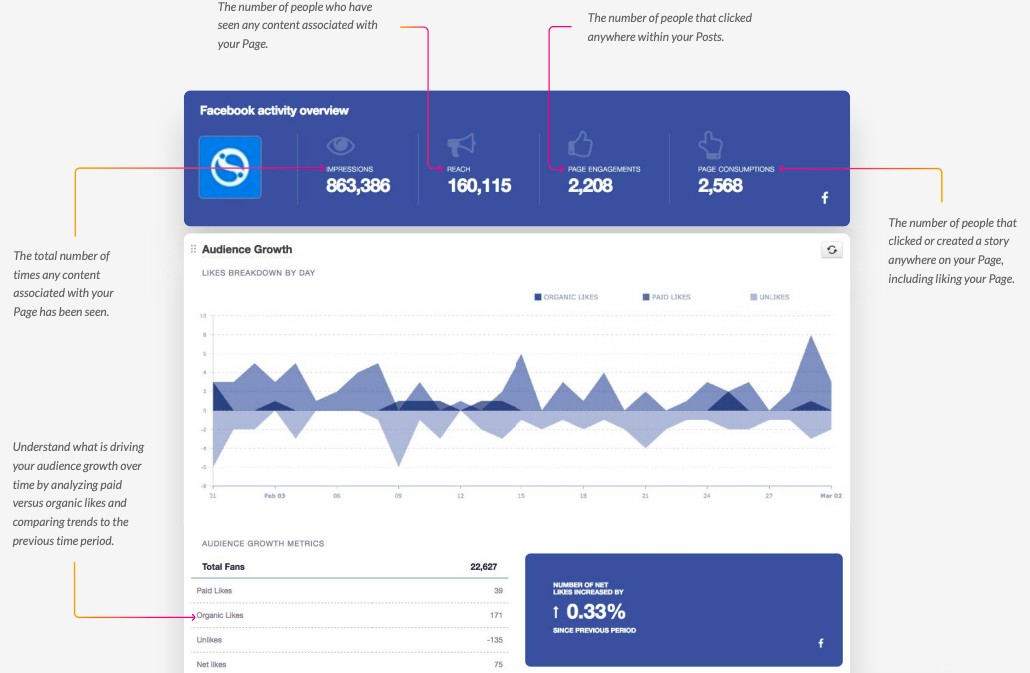Image resolution: width=1030 pixels, height=673 pixels.
Task: Toggle the Organic Likes legend series
Action: coord(566,297)
